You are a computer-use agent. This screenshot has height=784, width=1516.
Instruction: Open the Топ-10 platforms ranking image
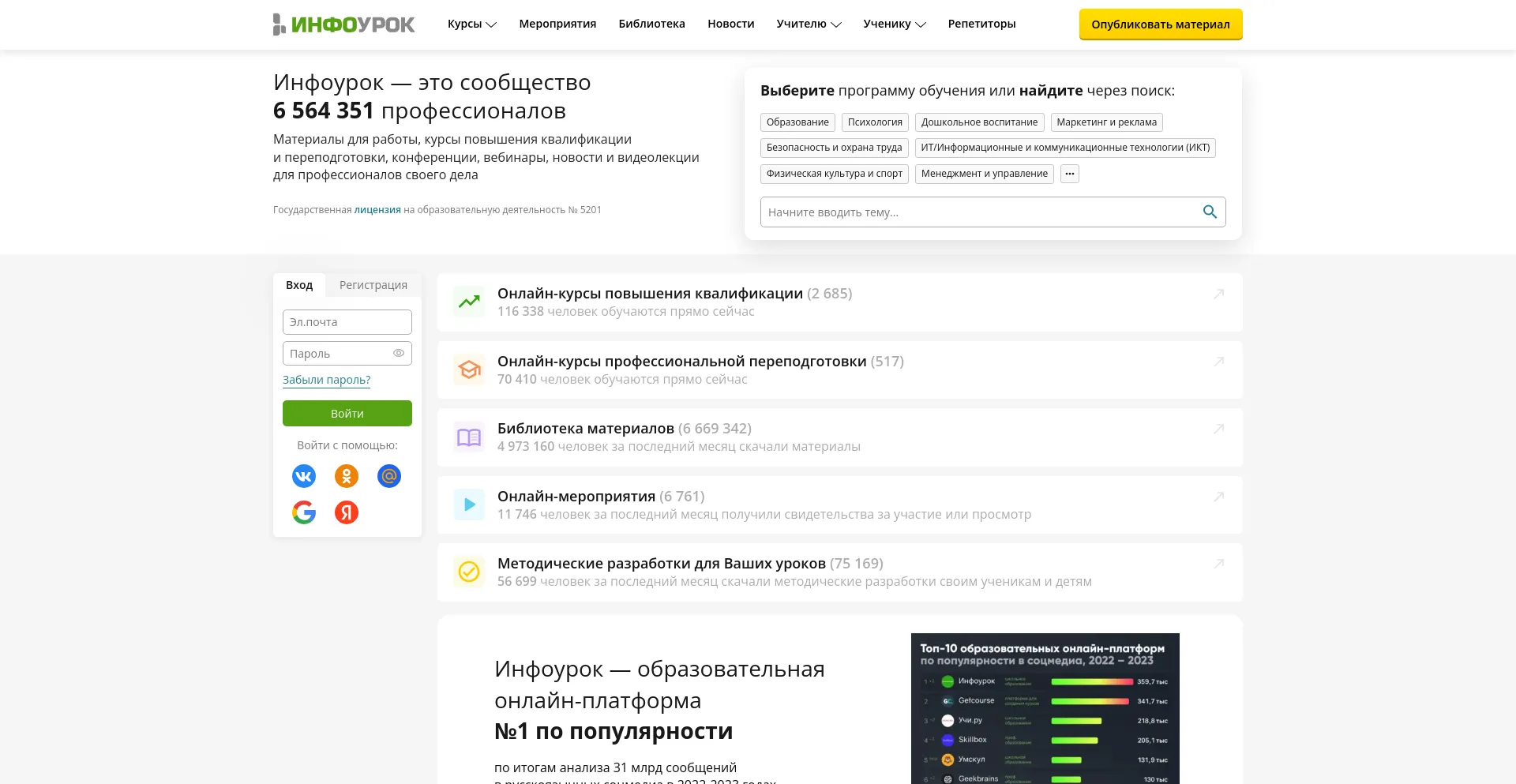click(x=1045, y=708)
